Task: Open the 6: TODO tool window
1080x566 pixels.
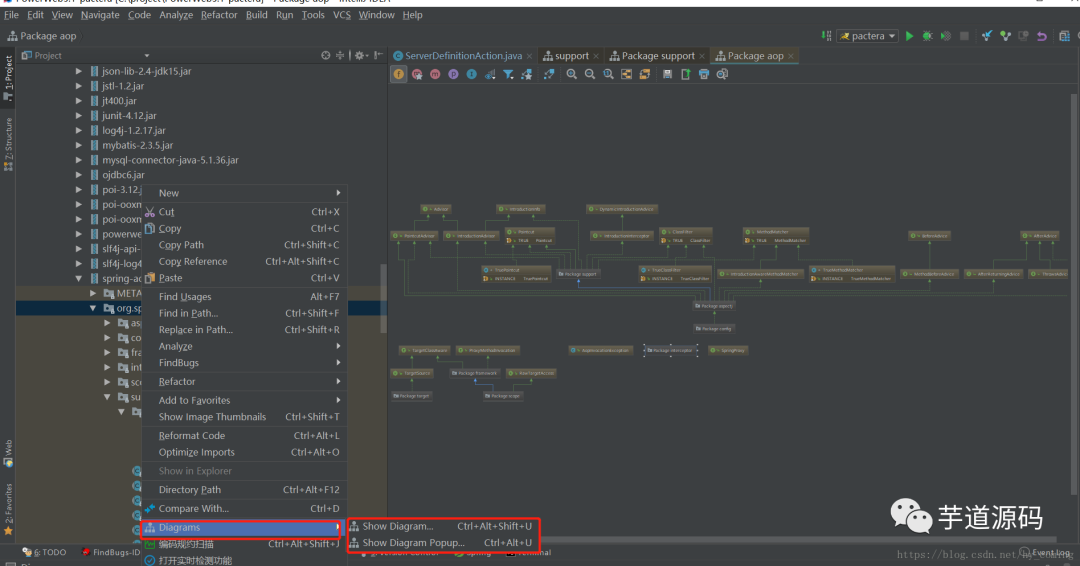Action: coord(45,552)
